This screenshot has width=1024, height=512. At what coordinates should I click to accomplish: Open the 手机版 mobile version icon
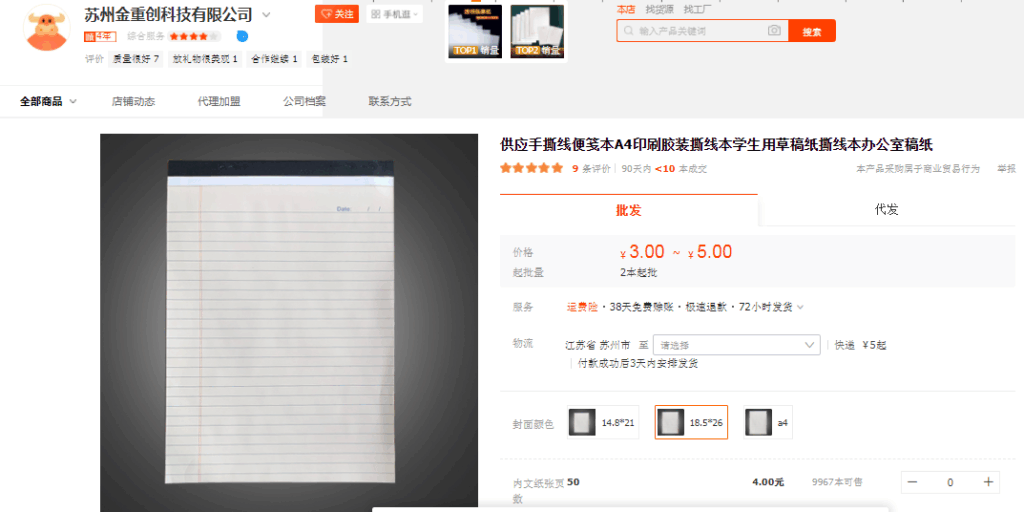tap(393, 14)
